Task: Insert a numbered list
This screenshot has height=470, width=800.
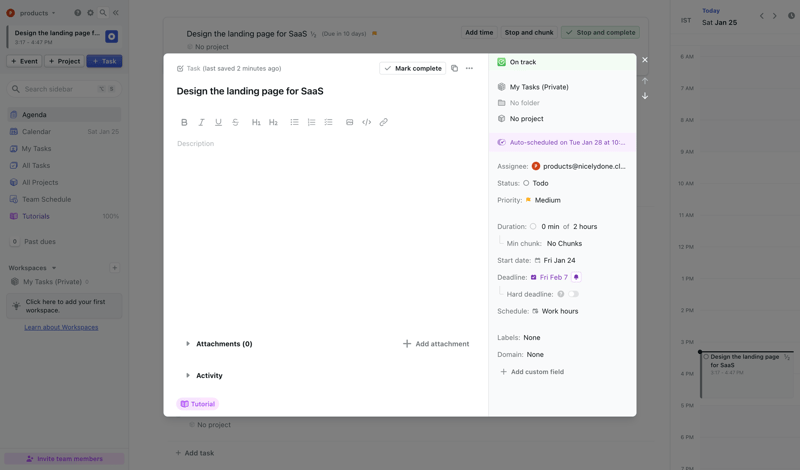Action: pyautogui.click(x=311, y=122)
